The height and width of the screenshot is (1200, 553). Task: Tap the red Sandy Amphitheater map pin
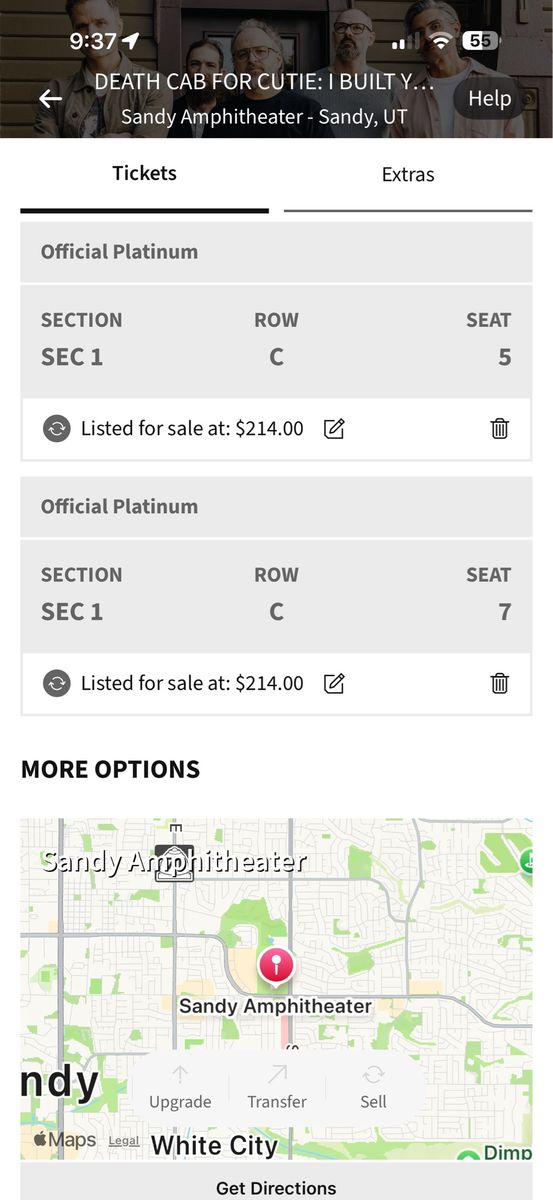coord(276,965)
